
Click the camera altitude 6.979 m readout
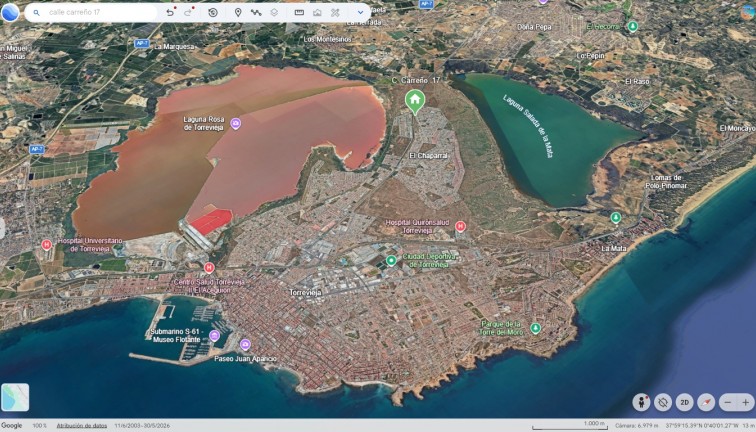click(x=636, y=426)
